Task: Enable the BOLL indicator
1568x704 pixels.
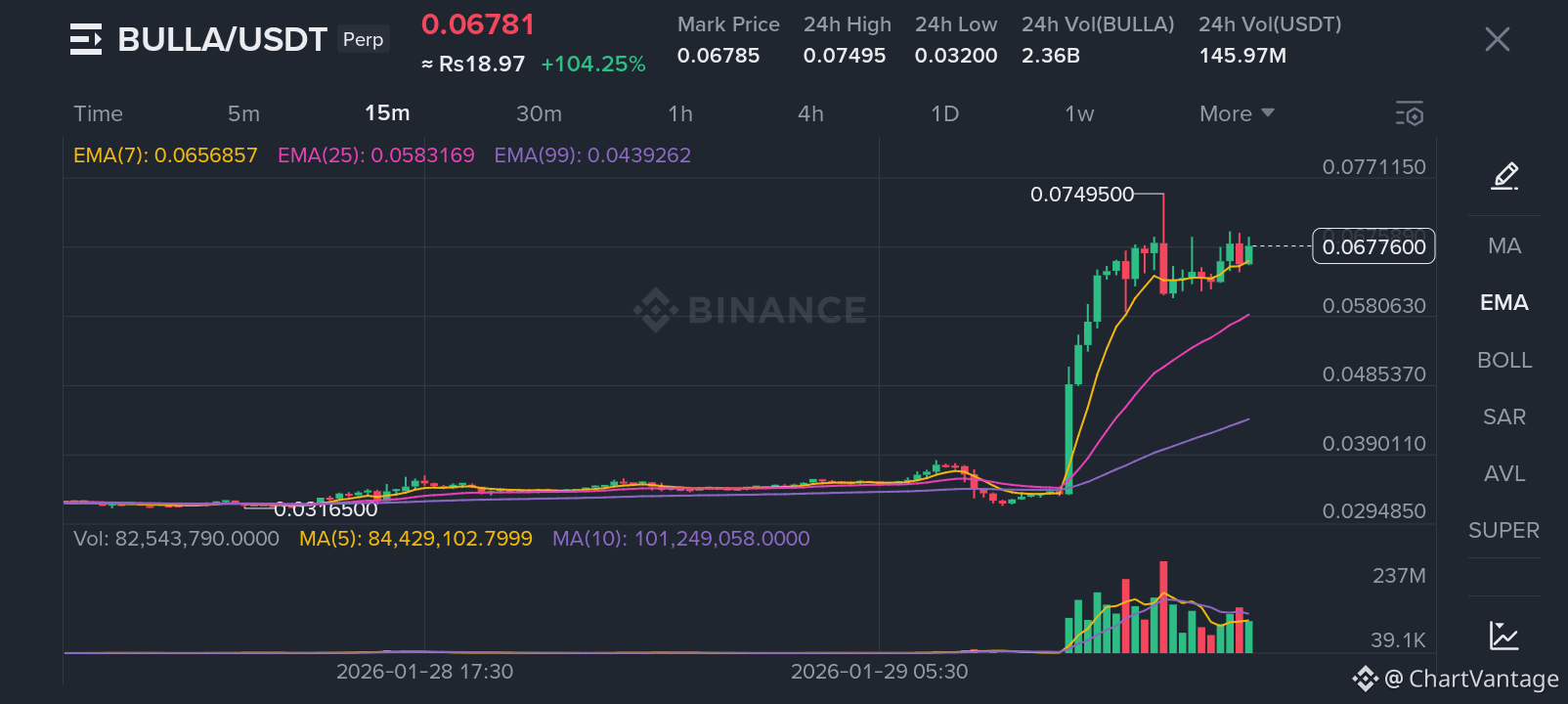Action: 1504,360
